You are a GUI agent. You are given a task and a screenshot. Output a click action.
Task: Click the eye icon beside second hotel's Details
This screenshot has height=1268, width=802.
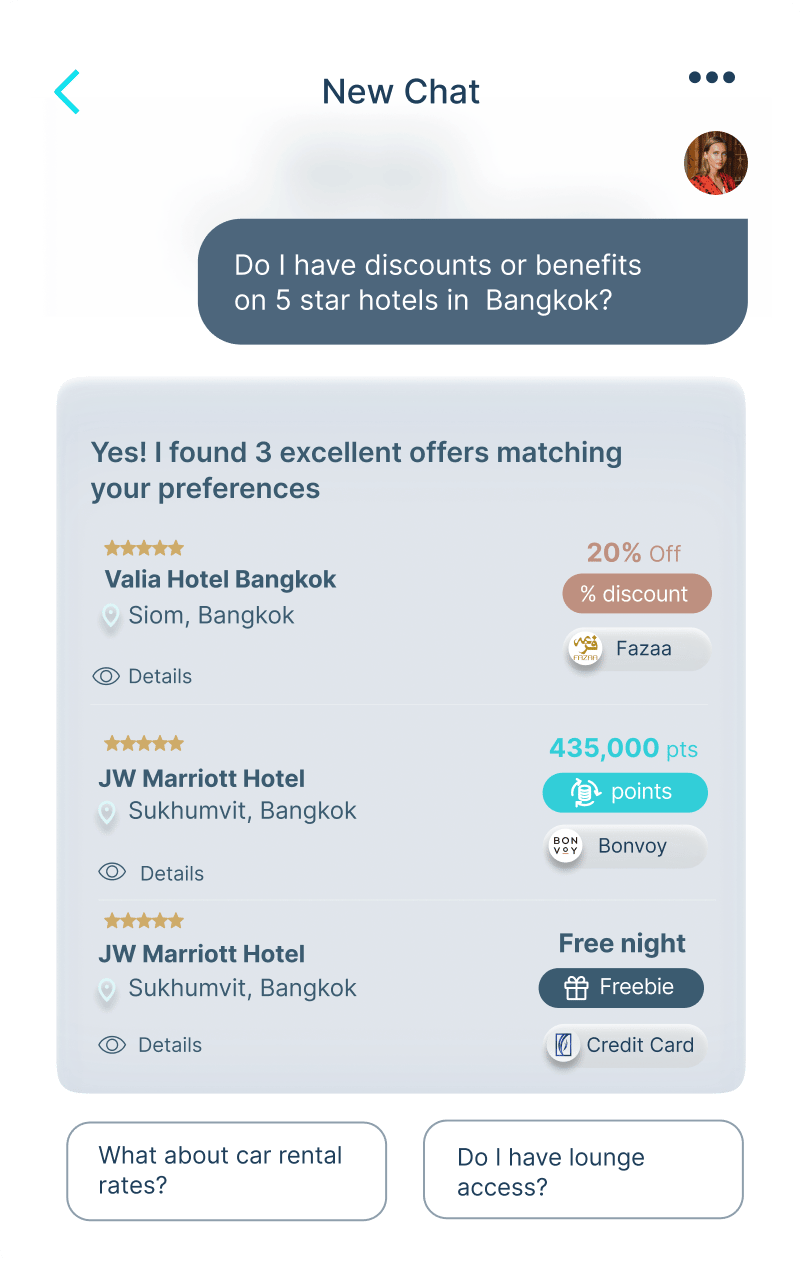(112, 872)
